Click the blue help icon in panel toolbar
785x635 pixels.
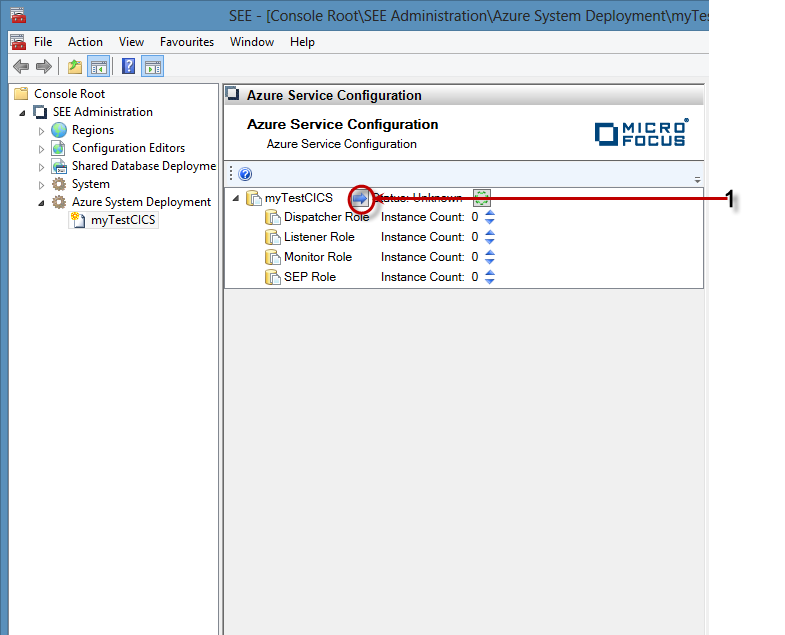[245, 174]
